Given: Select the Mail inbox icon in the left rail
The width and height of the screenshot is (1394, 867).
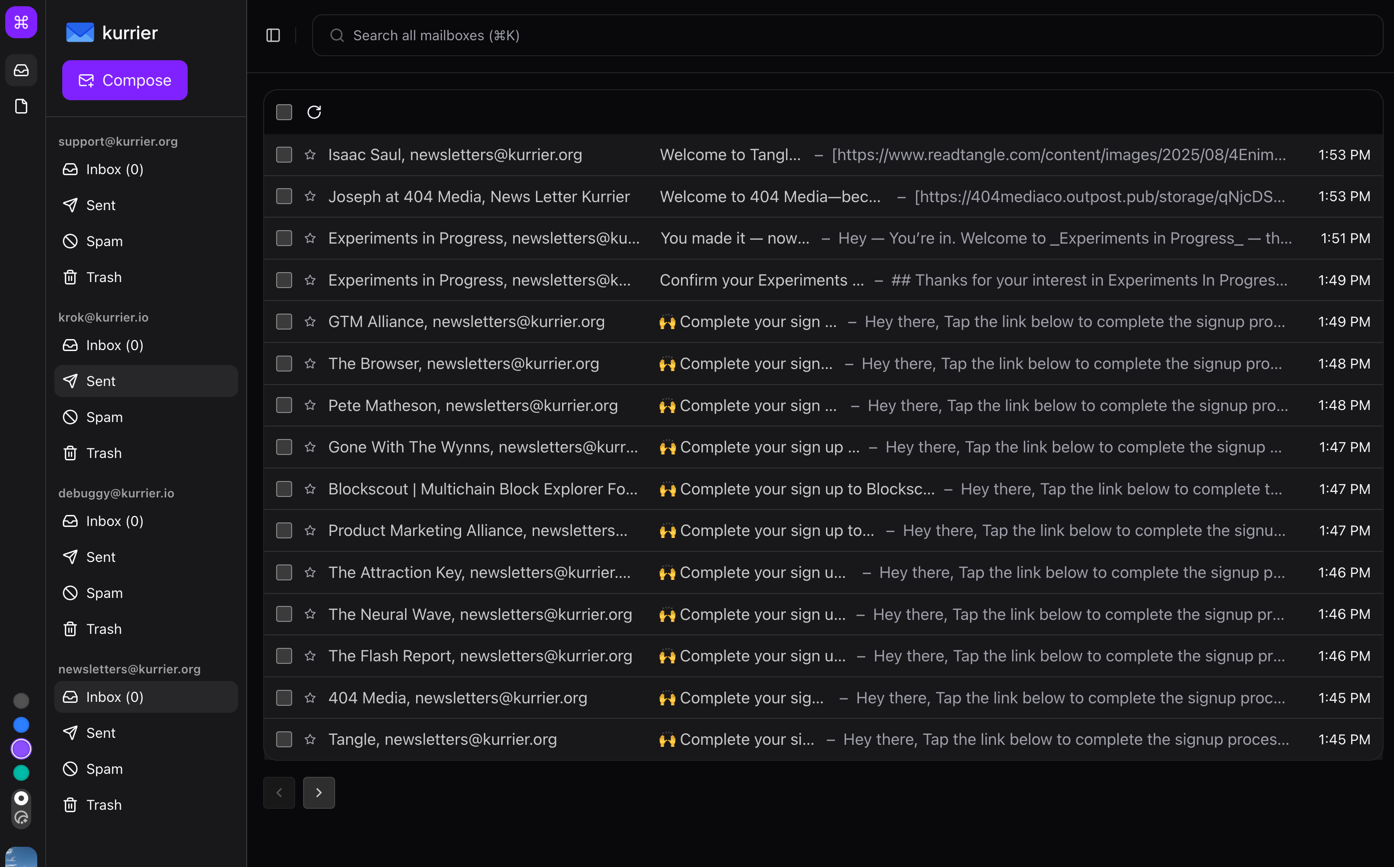Looking at the screenshot, I should point(21,69).
